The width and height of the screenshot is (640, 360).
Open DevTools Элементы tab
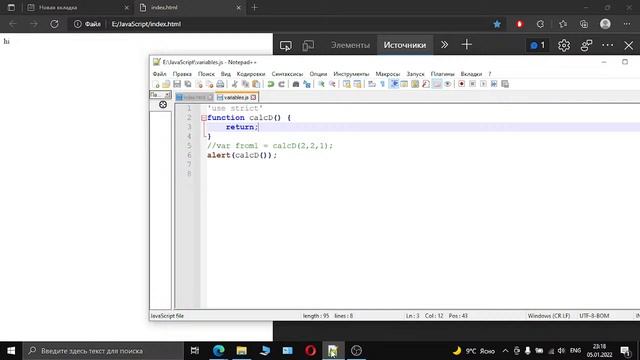tap(350, 45)
